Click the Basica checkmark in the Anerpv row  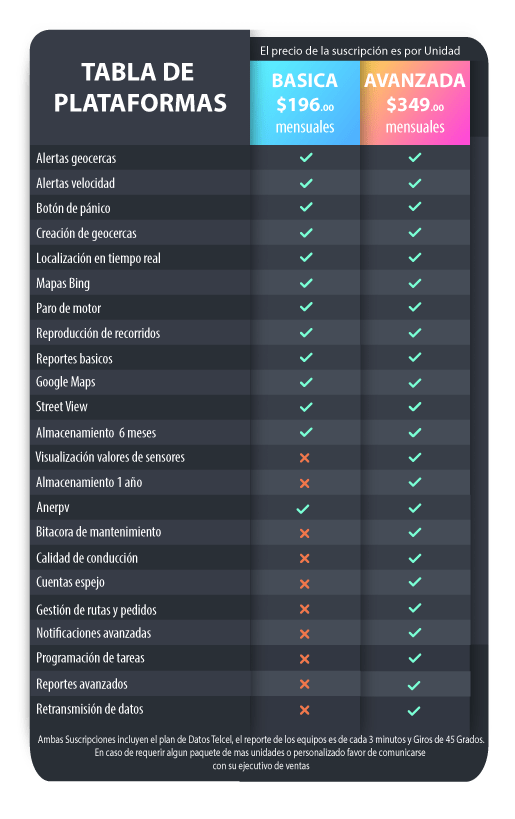pos(303,509)
